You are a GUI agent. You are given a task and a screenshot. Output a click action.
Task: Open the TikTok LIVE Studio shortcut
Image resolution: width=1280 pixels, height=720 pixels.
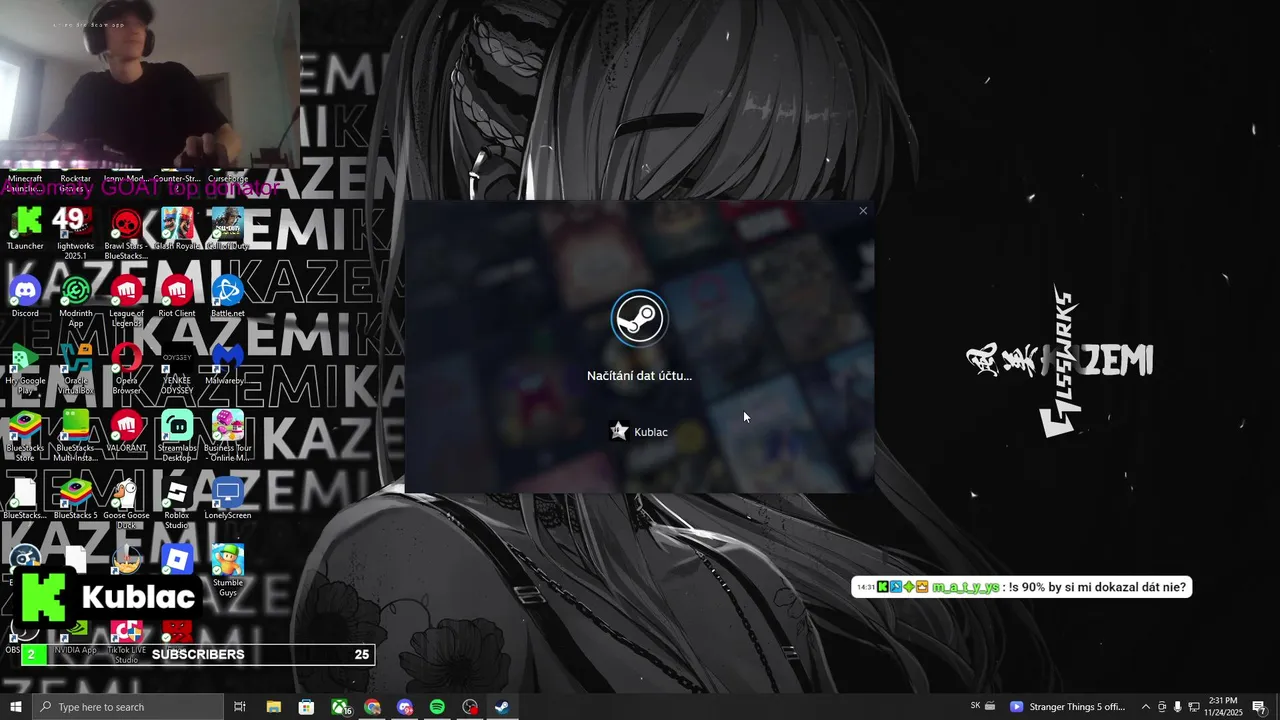tap(126, 643)
